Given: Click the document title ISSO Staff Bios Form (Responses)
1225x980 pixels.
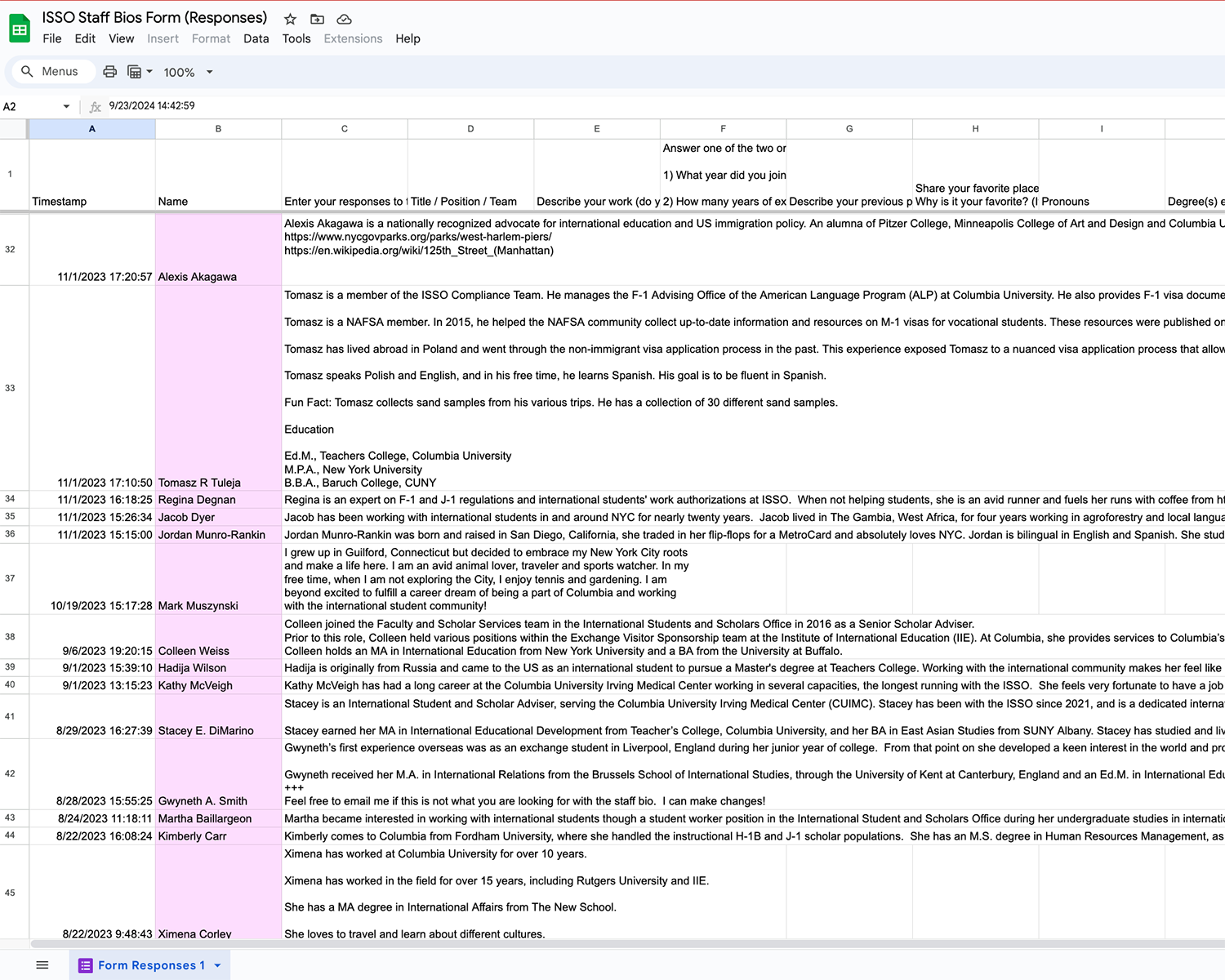Looking at the screenshot, I should pos(154,18).
